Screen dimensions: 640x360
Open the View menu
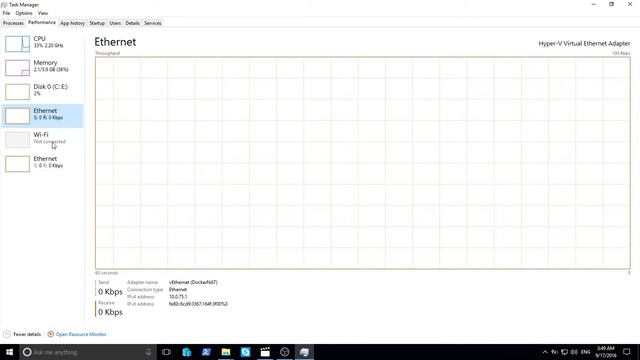[43, 13]
